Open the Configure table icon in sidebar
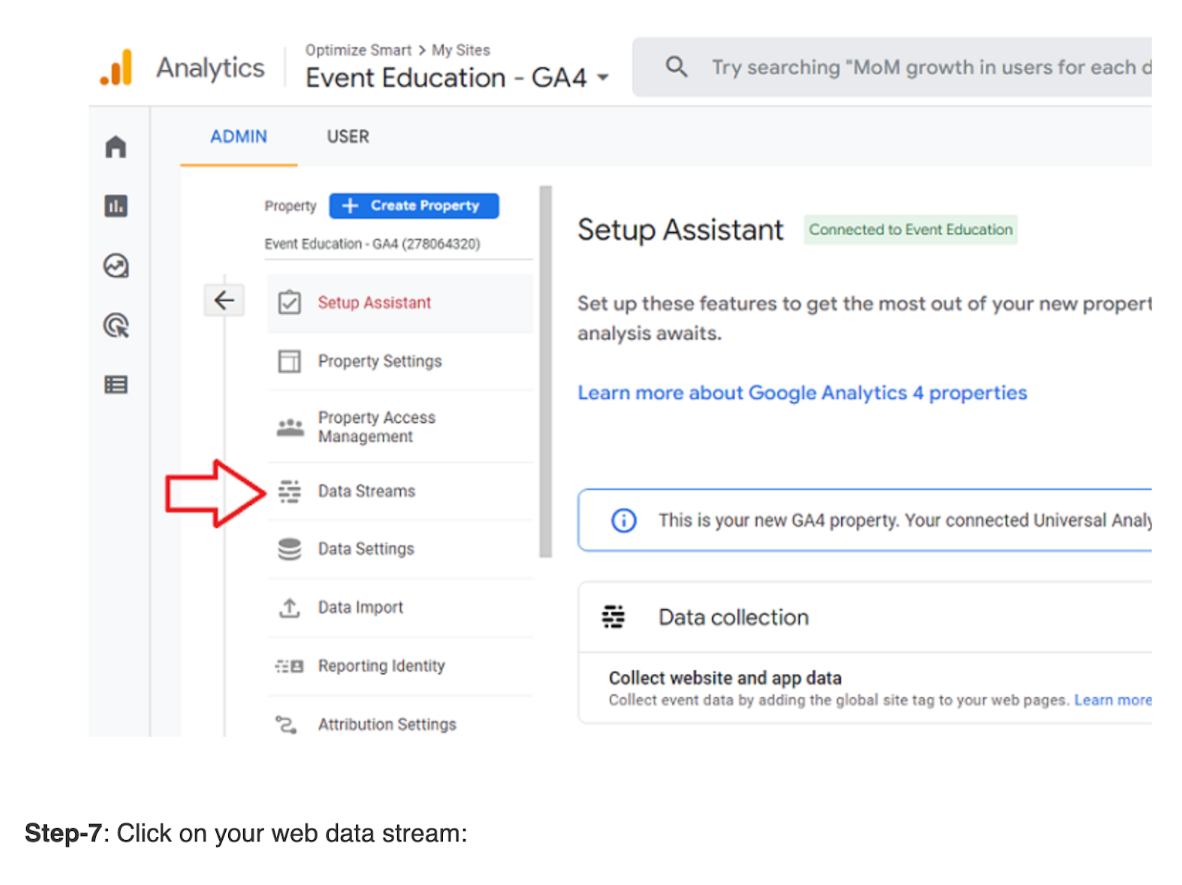 click(x=116, y=385)
